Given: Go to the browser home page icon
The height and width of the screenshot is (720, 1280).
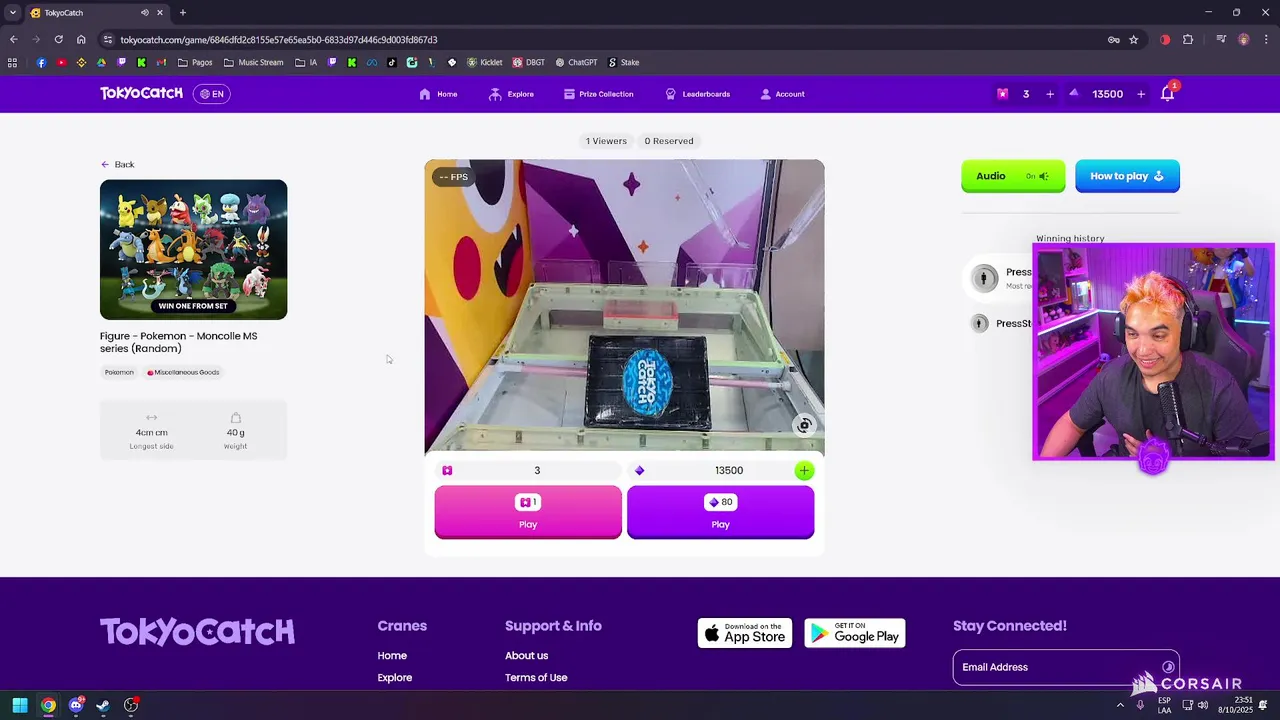Looking at the screenshot, I should [81, 40].
